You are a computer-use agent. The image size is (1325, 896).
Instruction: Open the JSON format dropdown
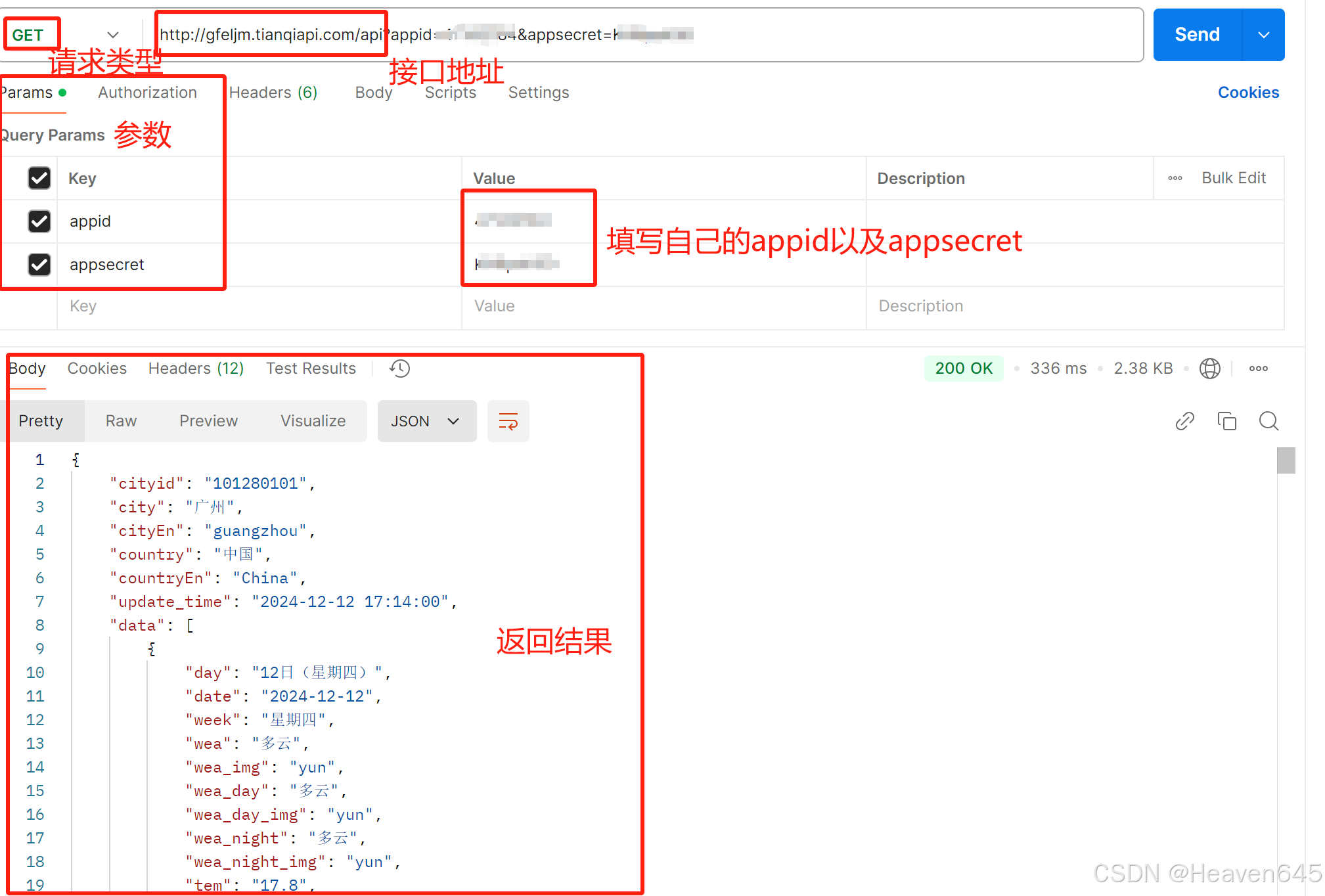tap(426, 421)
